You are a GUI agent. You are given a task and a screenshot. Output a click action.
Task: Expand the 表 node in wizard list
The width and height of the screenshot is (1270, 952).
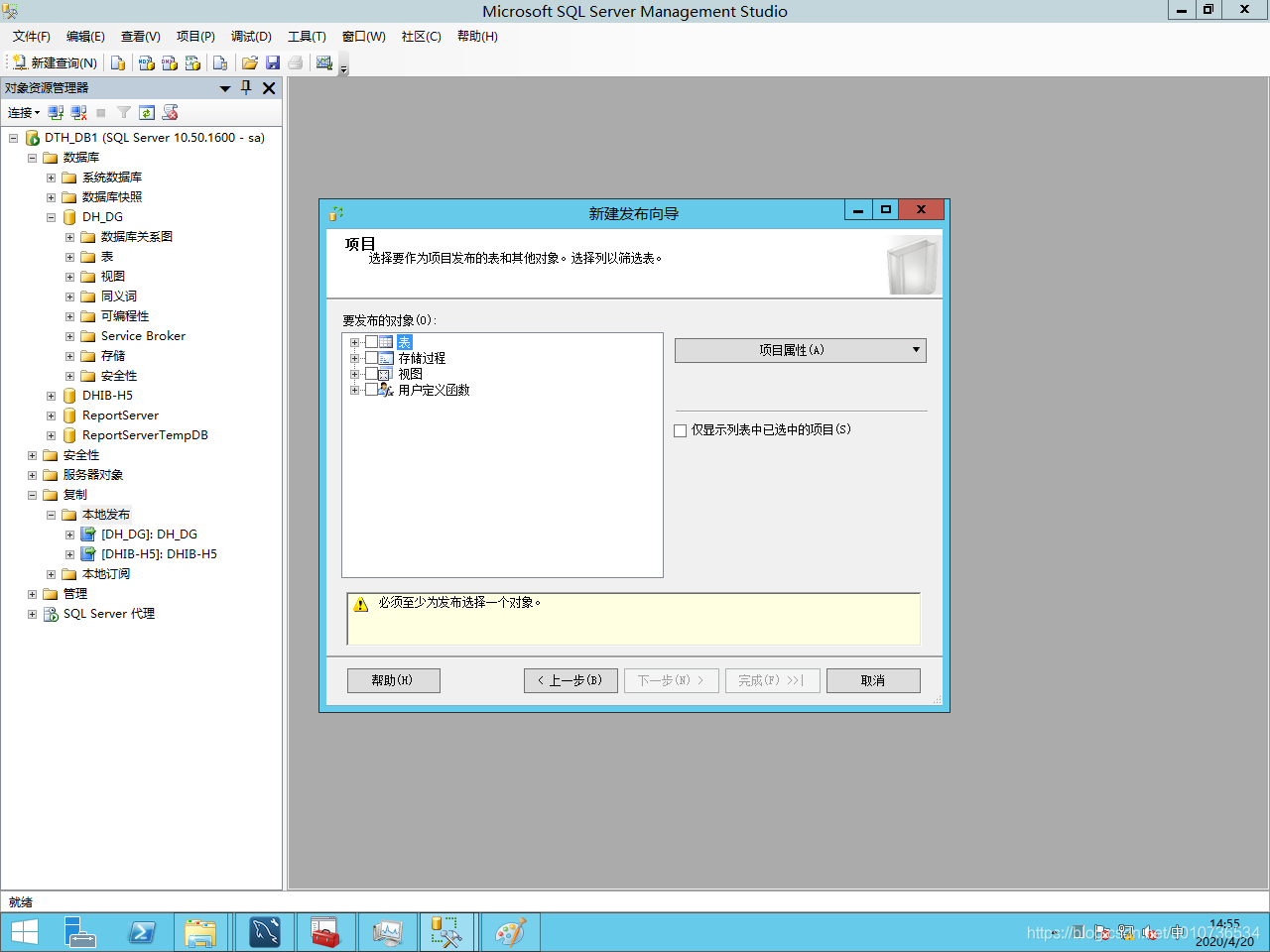click(354, 342)
